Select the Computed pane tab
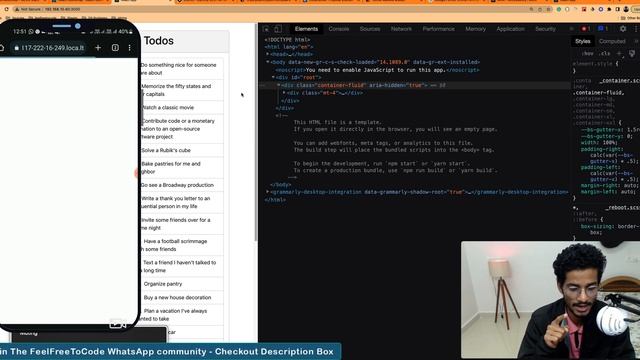 612,41
